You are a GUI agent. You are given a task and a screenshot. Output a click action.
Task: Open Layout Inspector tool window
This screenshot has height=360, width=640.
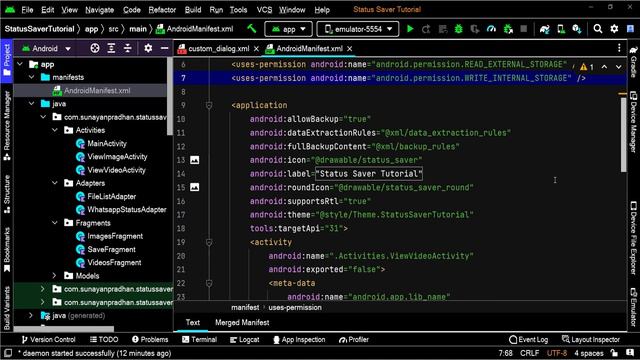click(x=591, y=339)
